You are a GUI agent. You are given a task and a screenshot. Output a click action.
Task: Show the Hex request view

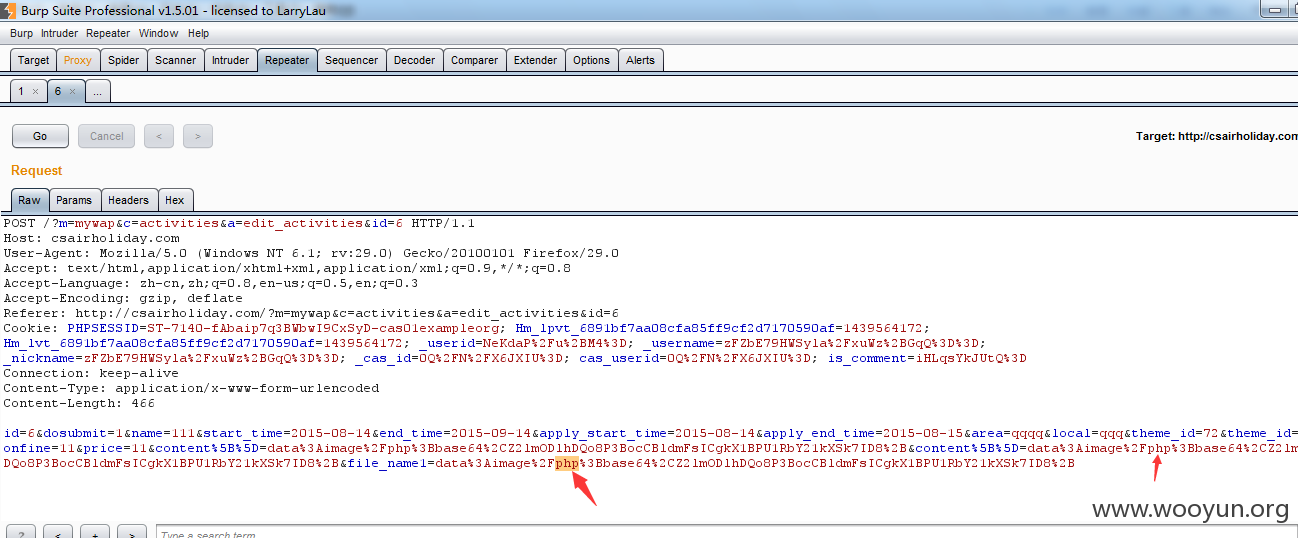click(175, 200)
